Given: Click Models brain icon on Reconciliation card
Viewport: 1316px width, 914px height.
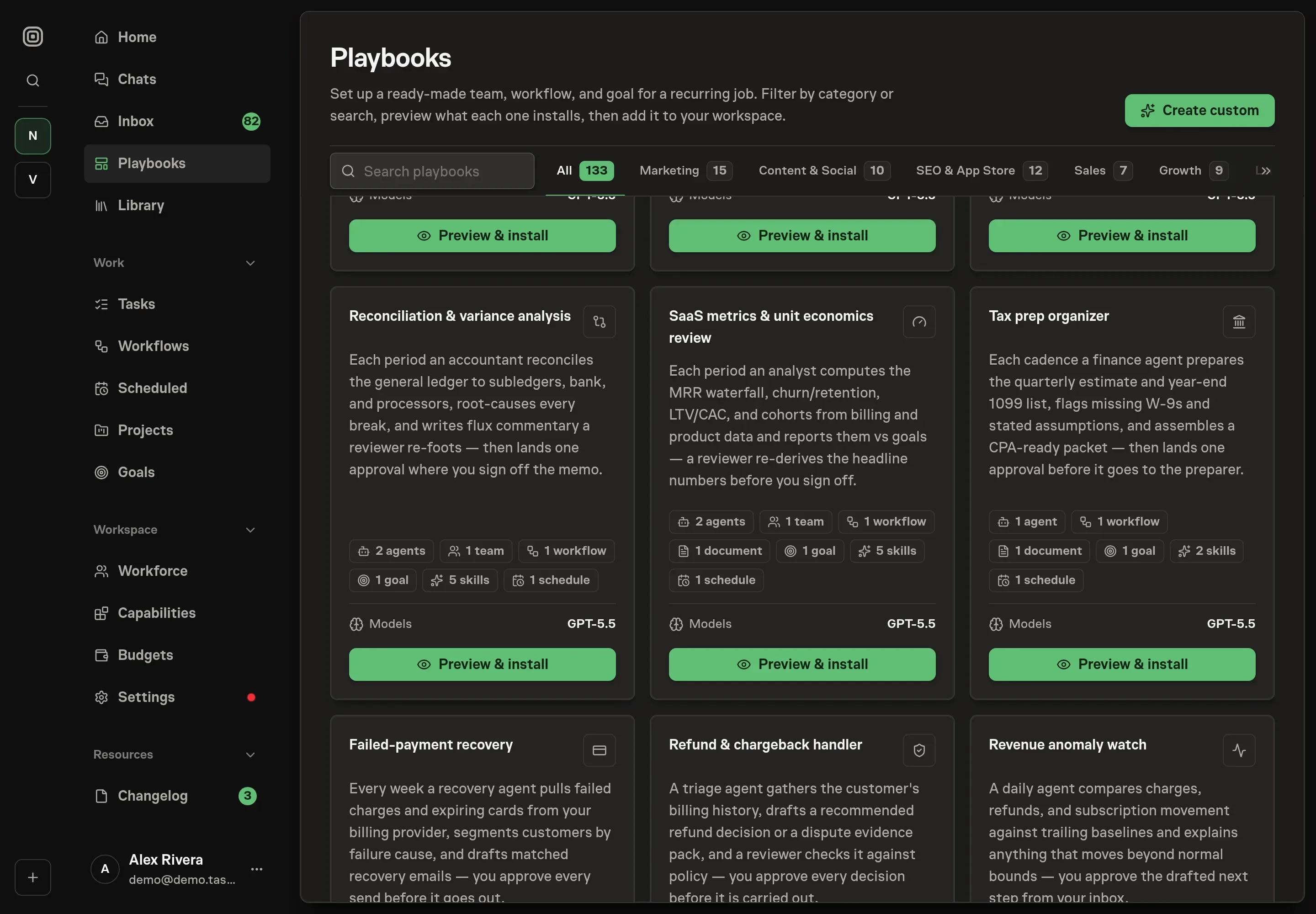Looking at the screenshot, I should [x=356, y=624].
